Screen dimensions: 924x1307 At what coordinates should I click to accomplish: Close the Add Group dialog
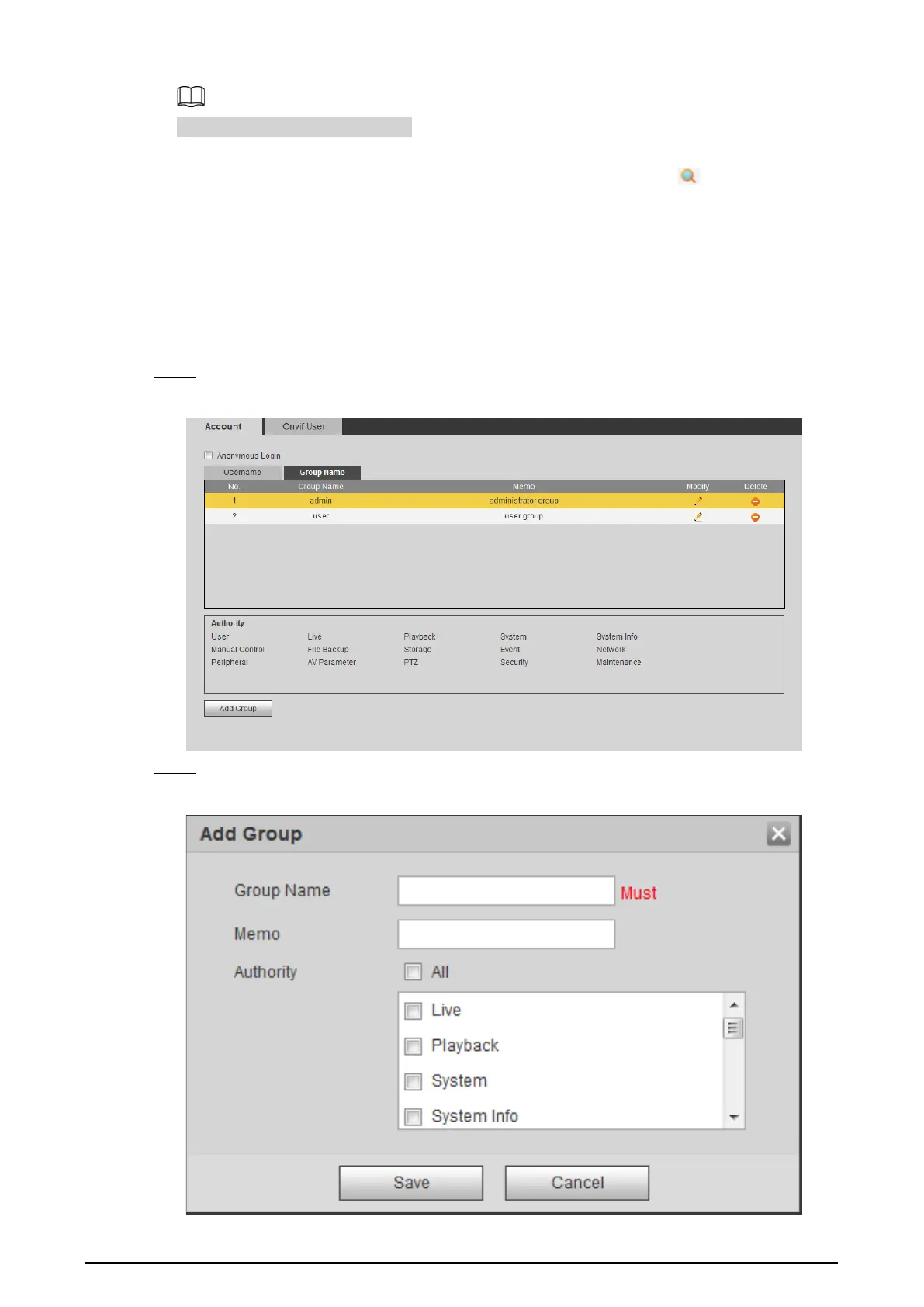778,834
